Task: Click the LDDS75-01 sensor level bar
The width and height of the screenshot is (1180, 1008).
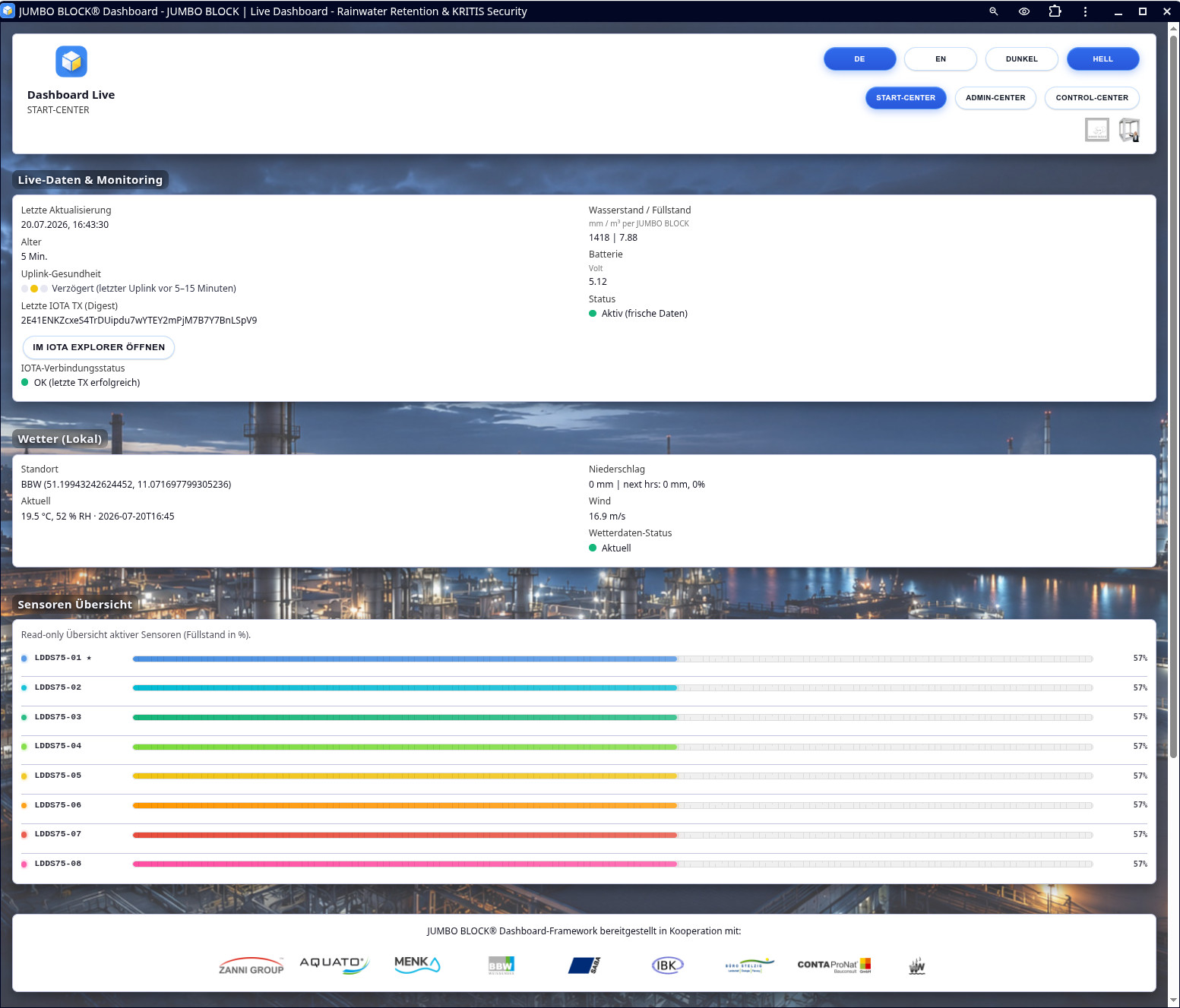Action: [612, 659]
